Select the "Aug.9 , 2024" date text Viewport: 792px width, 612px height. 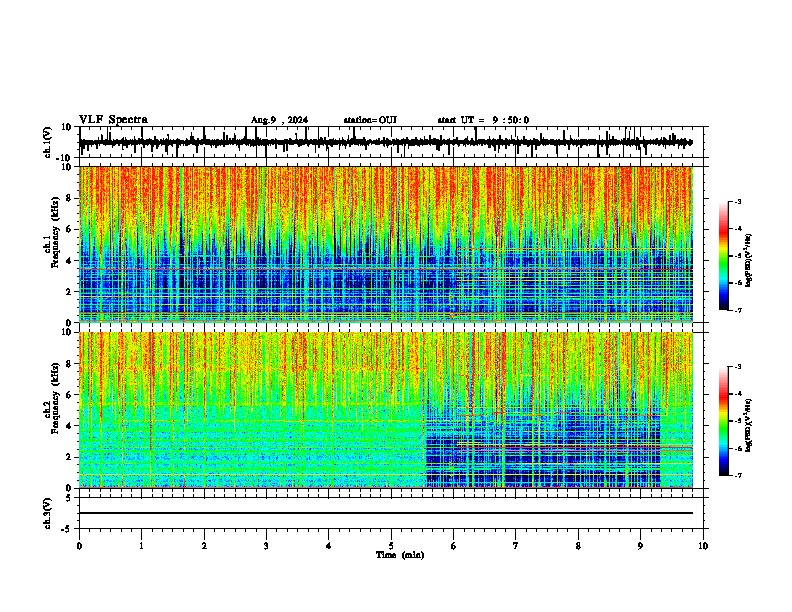[279, 120]
